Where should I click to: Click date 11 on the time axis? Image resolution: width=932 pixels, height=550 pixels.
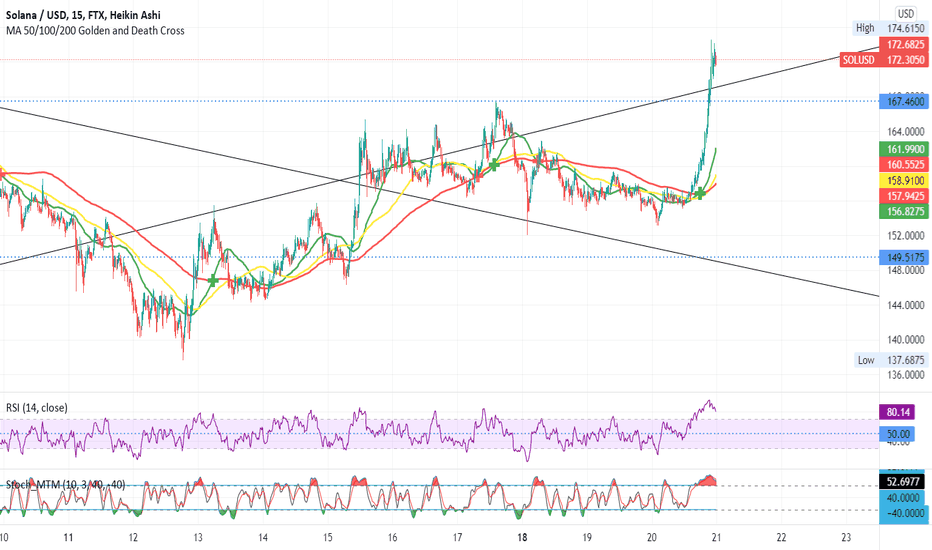(68, 538)
